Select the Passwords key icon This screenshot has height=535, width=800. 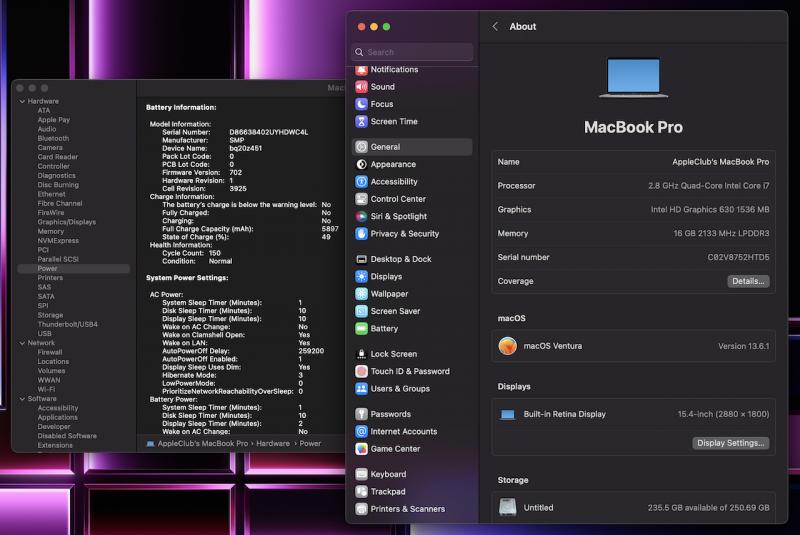click(x=361, y=414)
